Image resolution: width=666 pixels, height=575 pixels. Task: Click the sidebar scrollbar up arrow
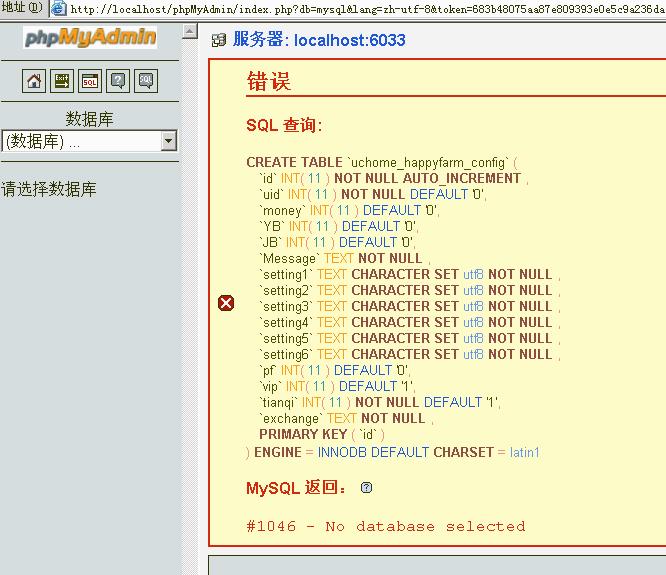(190, 31)
